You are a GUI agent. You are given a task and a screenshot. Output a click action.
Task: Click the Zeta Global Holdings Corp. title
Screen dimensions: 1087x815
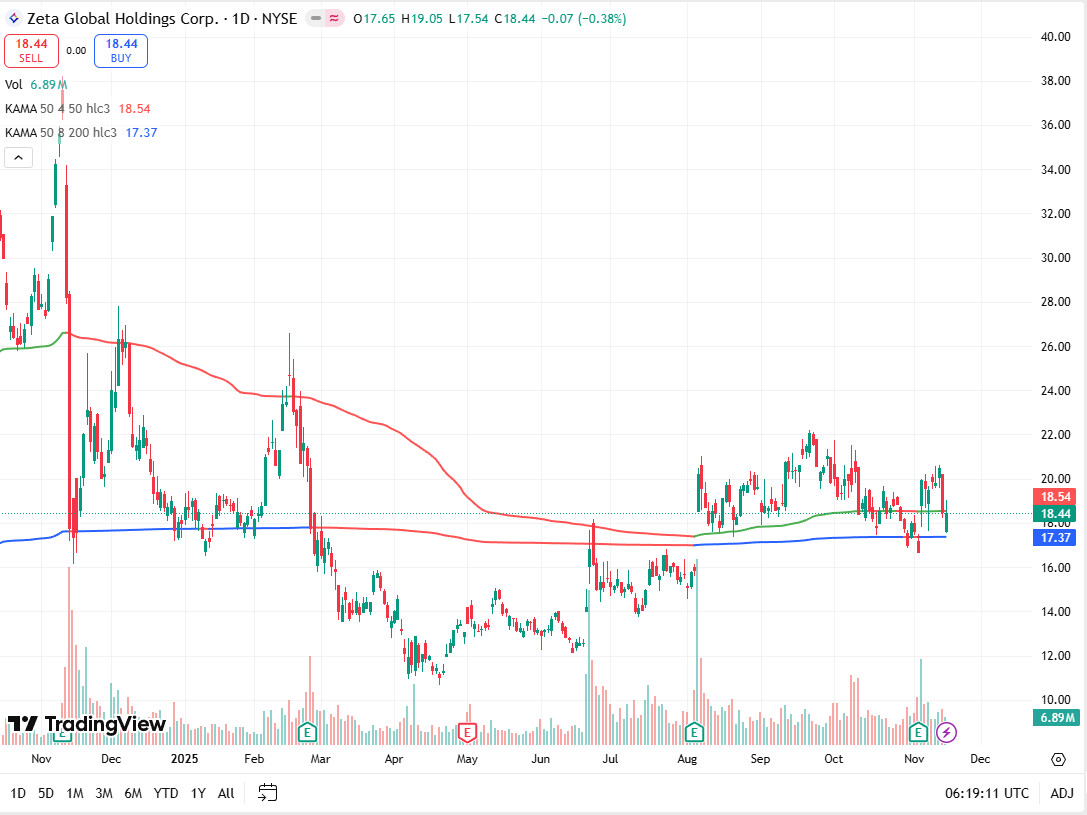(x=122, y=19)
